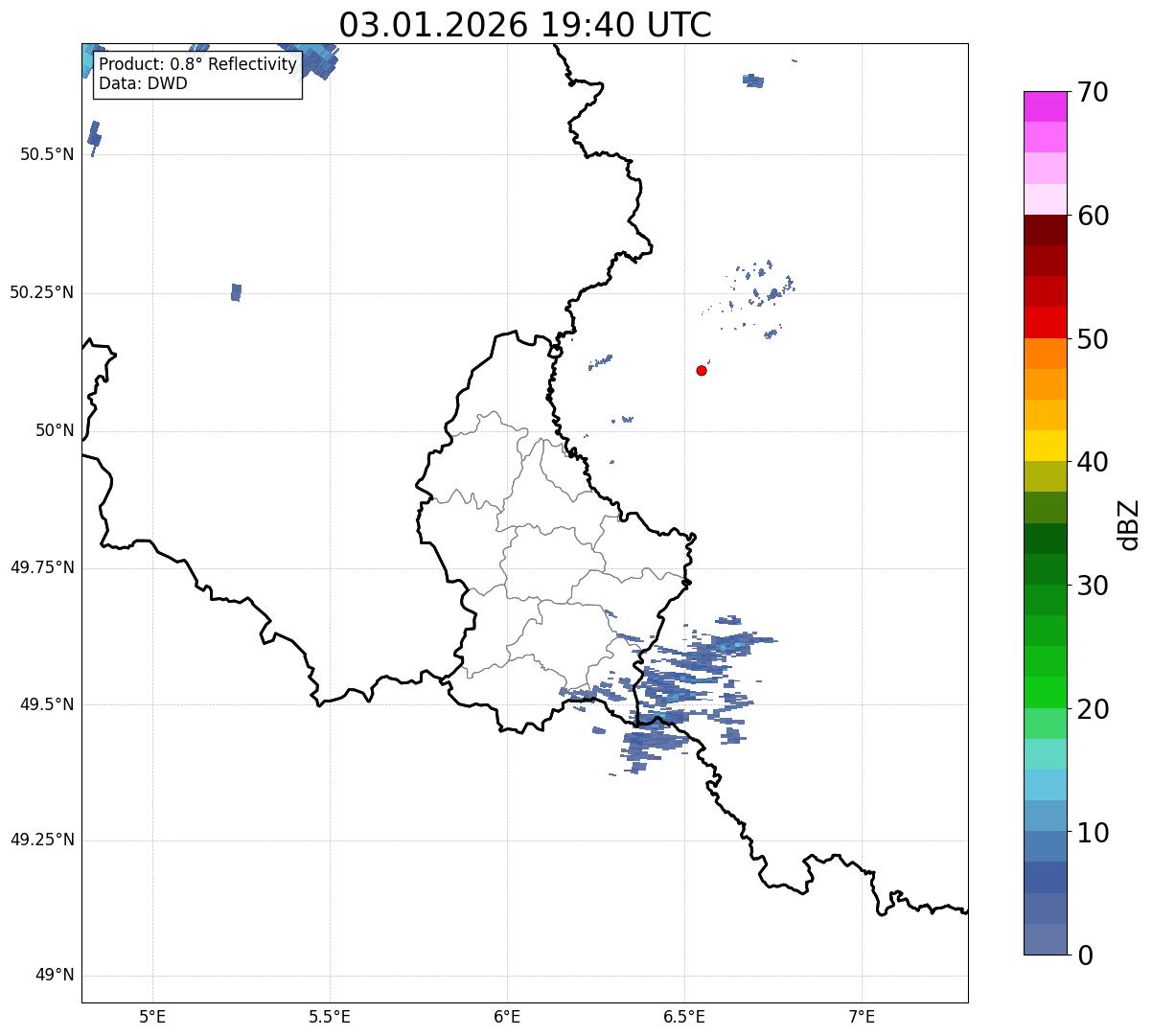Click the colorbar tick label '50'

[x=1093, y=339]
